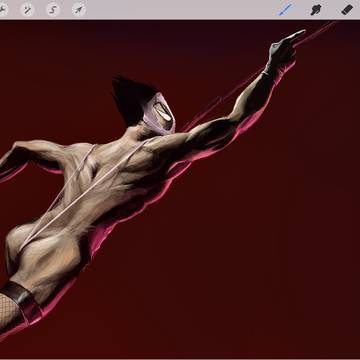This screenshot has width=360, height=360.
Task: Activate the Selection S-shaped tool
Action: tap(53, 9)
